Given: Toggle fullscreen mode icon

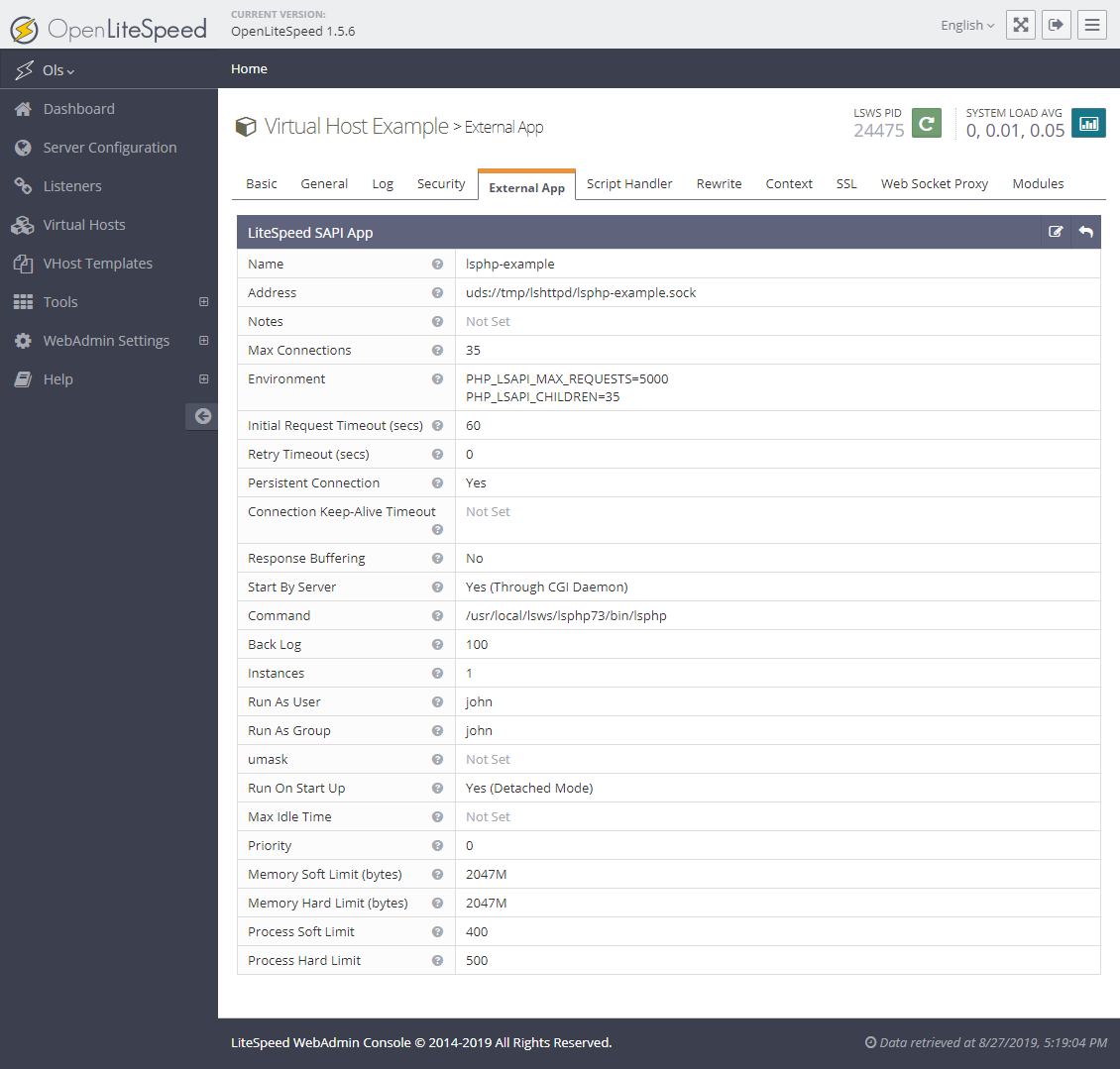Looking at the screenshot, I should (x=1021, y=25).
